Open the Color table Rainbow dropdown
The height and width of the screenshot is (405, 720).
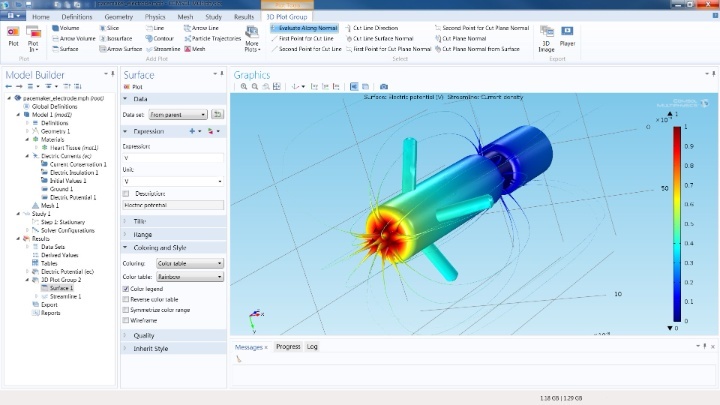tap(190, 277)
